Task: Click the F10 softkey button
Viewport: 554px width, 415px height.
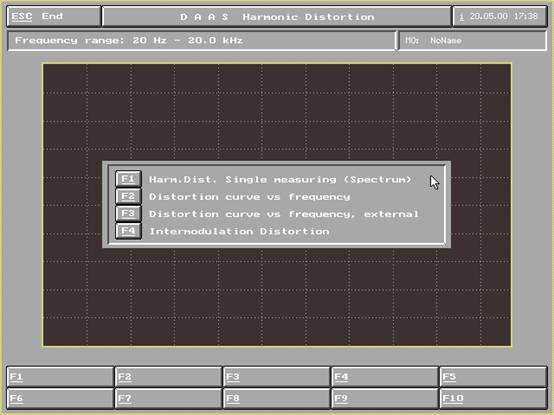Action: pyautogui.click(x=493, y=398)
